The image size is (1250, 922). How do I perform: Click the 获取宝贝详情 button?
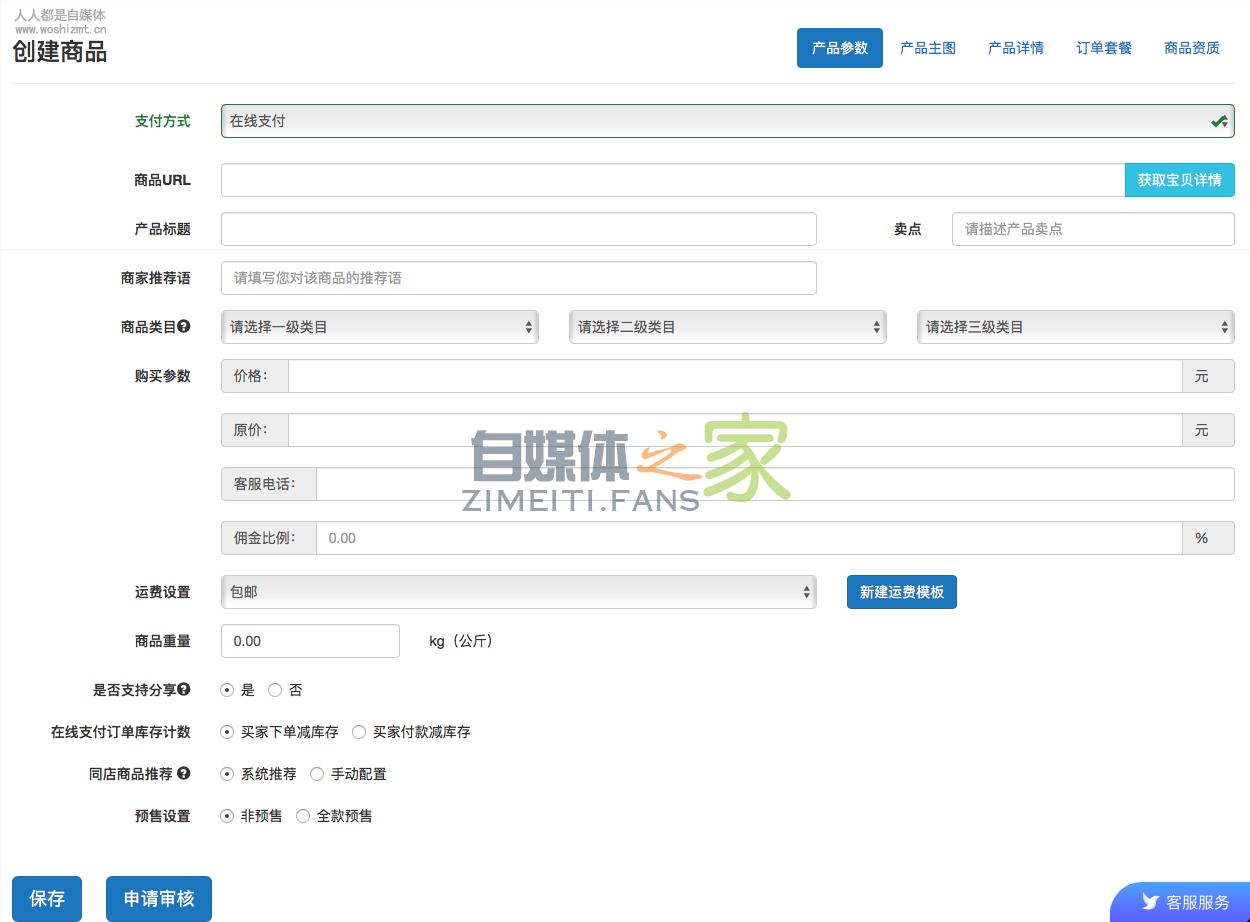tap(1179, 179)
